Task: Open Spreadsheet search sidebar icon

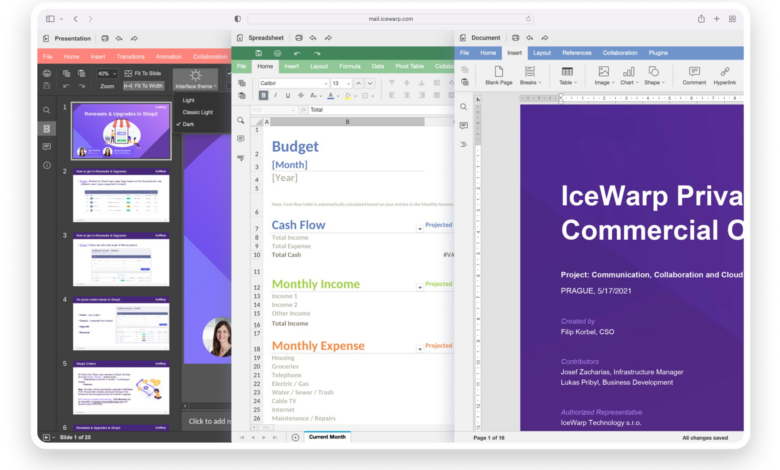Action: point(241,120)
